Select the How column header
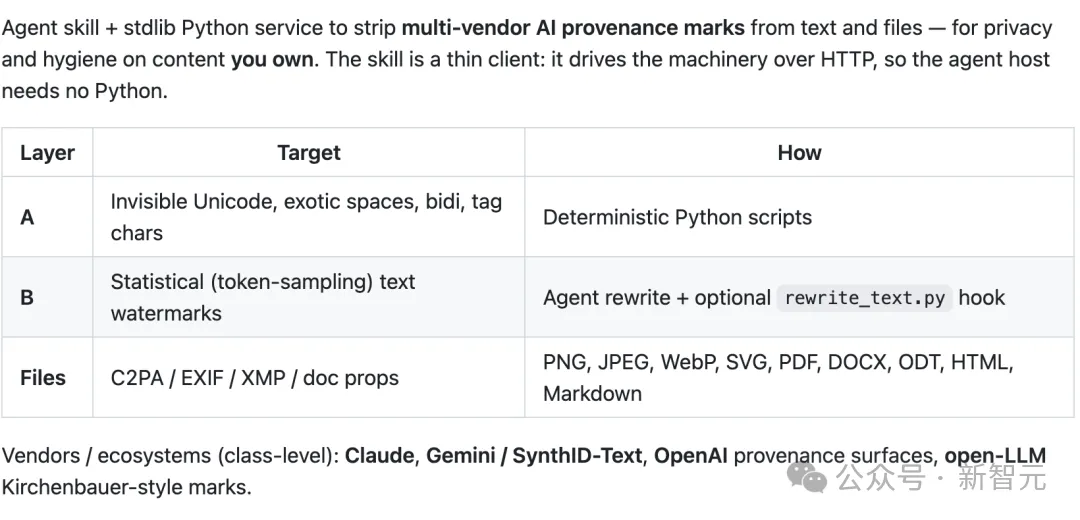Image resolution: width=1080 pixels, height=520 pixels. [x=800, y=152]
